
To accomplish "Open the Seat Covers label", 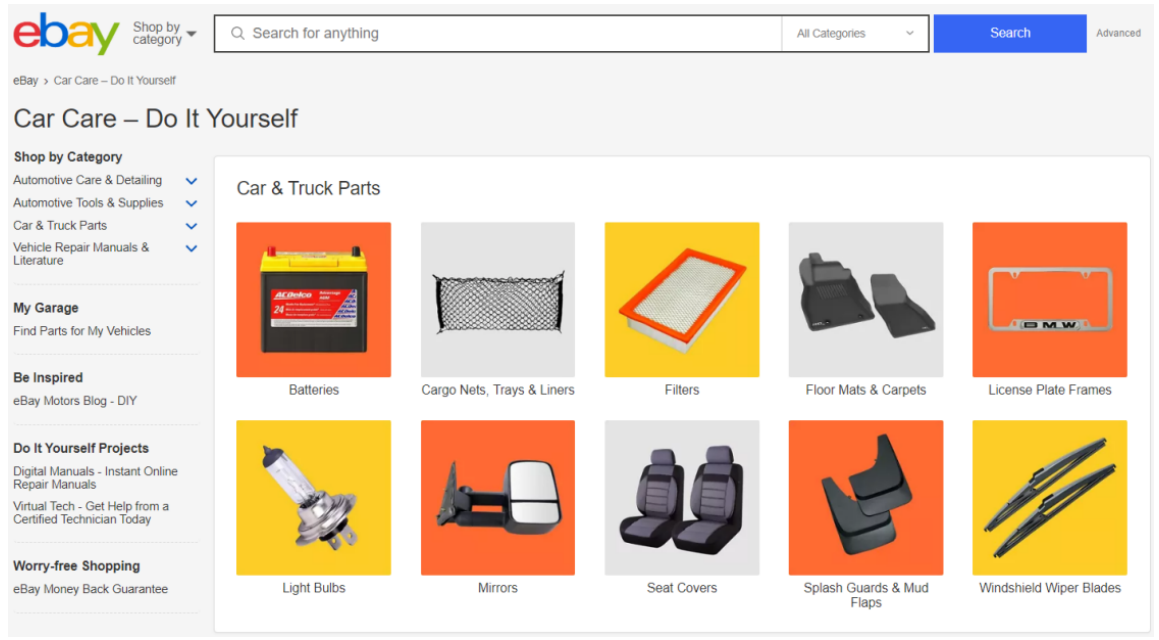I will tap(682, 588).
